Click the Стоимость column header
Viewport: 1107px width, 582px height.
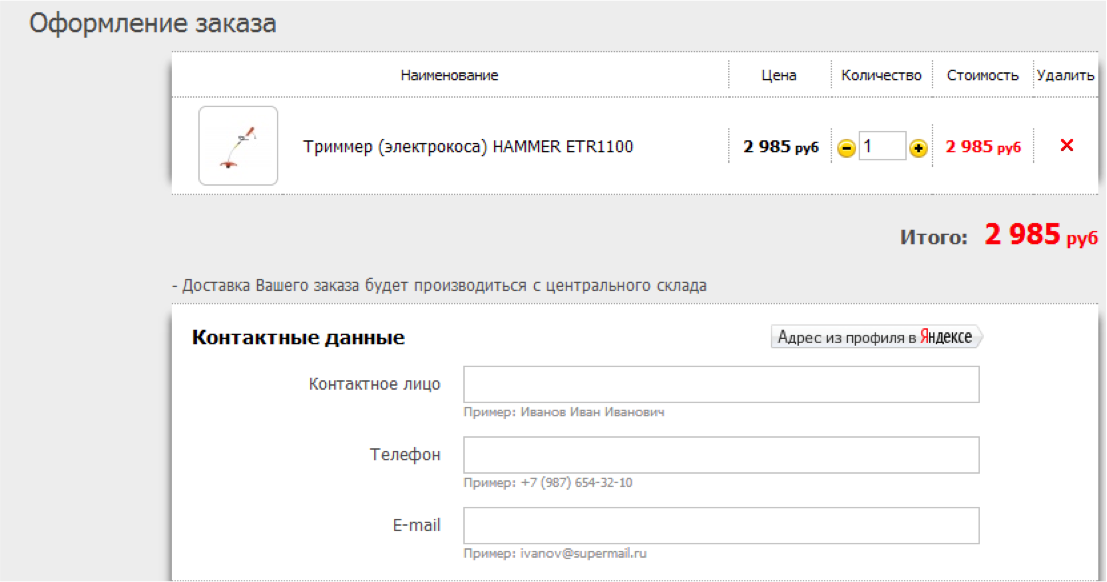(x=982, y=75)
